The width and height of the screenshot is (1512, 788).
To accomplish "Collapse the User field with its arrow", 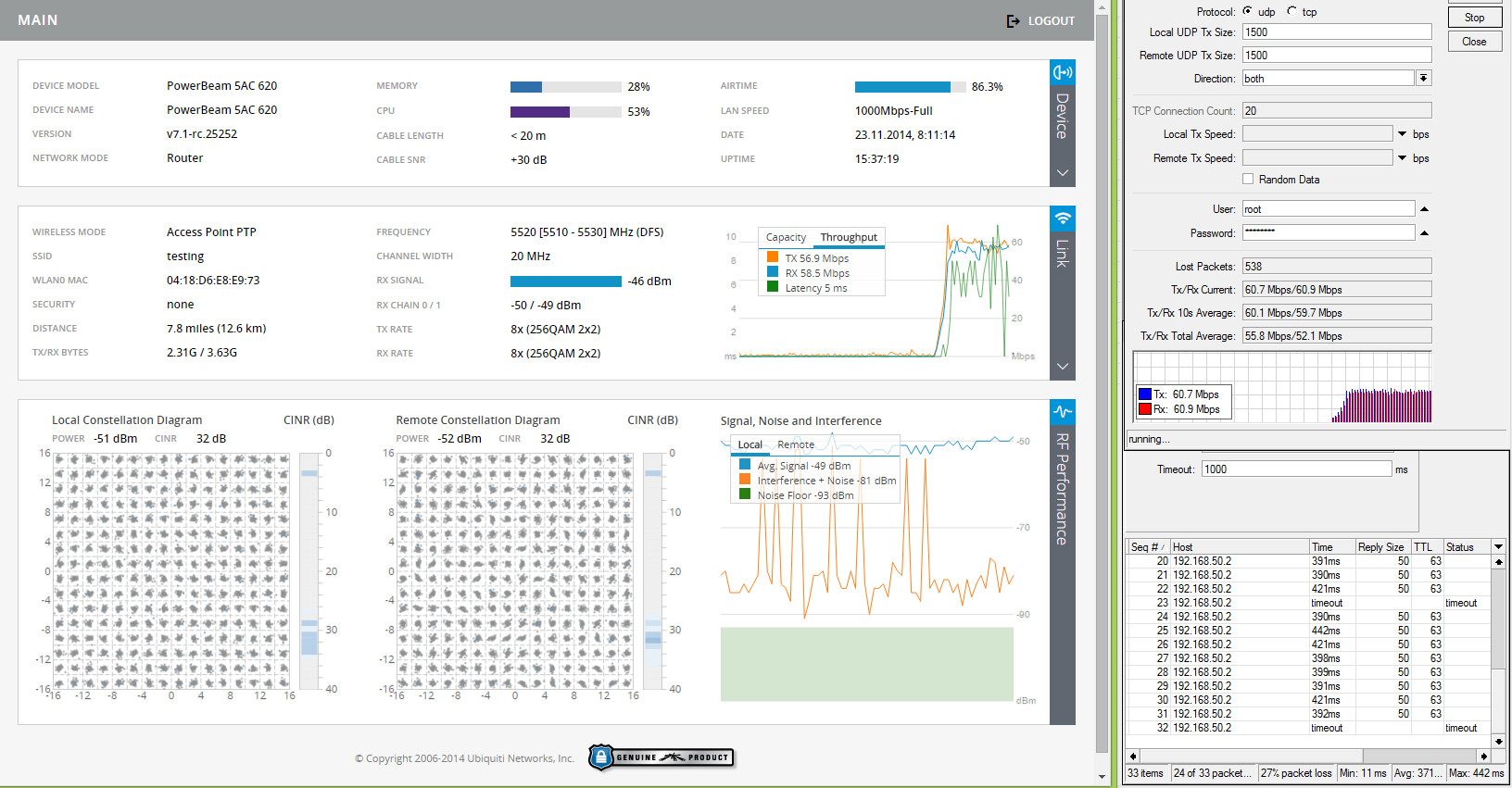I will click(1424, 209).
